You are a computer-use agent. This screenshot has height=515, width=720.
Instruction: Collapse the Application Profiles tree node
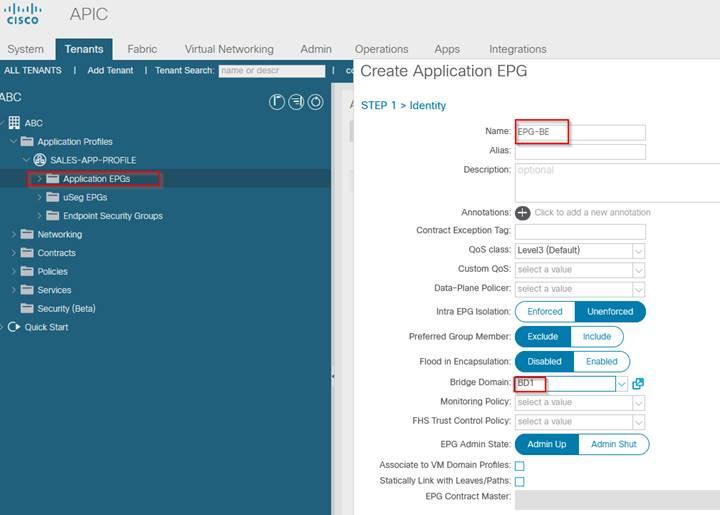click(x=13, y=141)
